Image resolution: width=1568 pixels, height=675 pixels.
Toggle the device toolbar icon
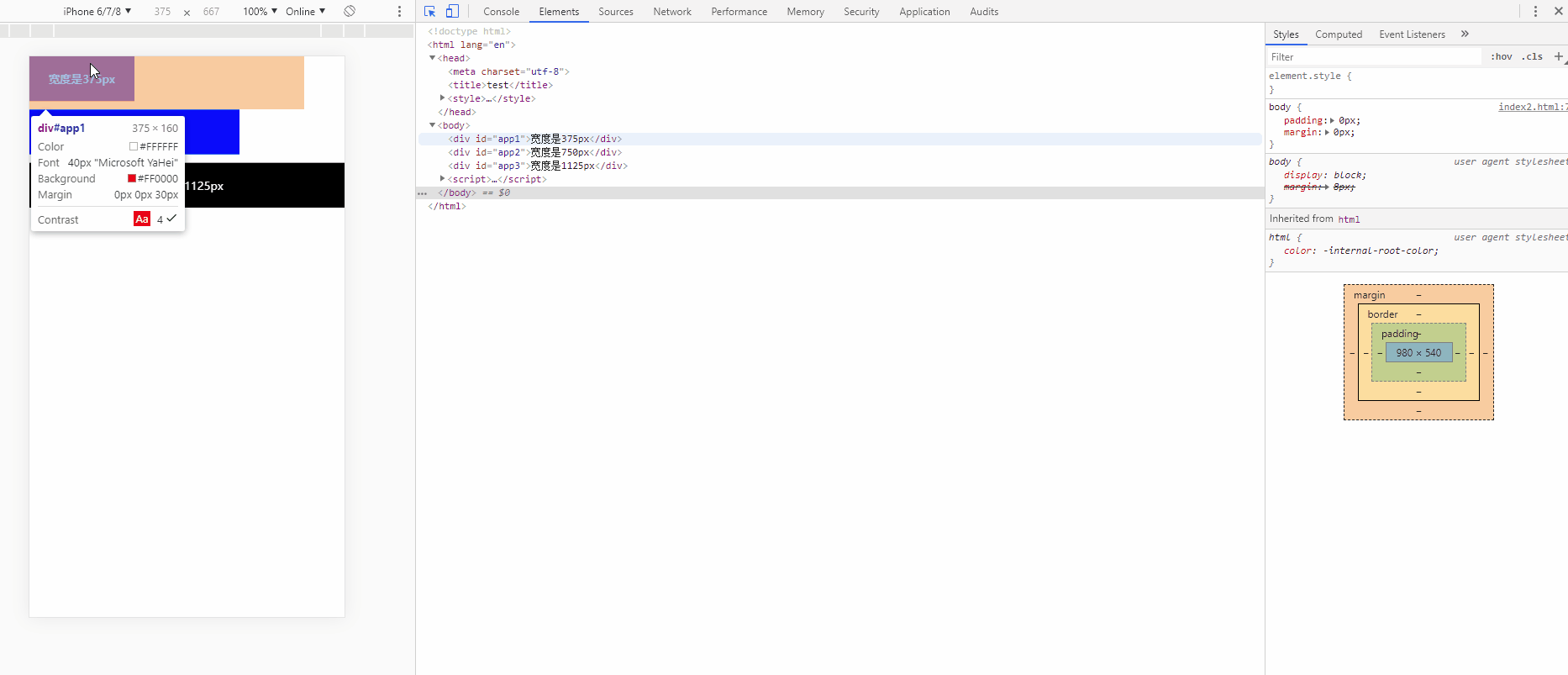pyautogui.click(x=452, y=12)
